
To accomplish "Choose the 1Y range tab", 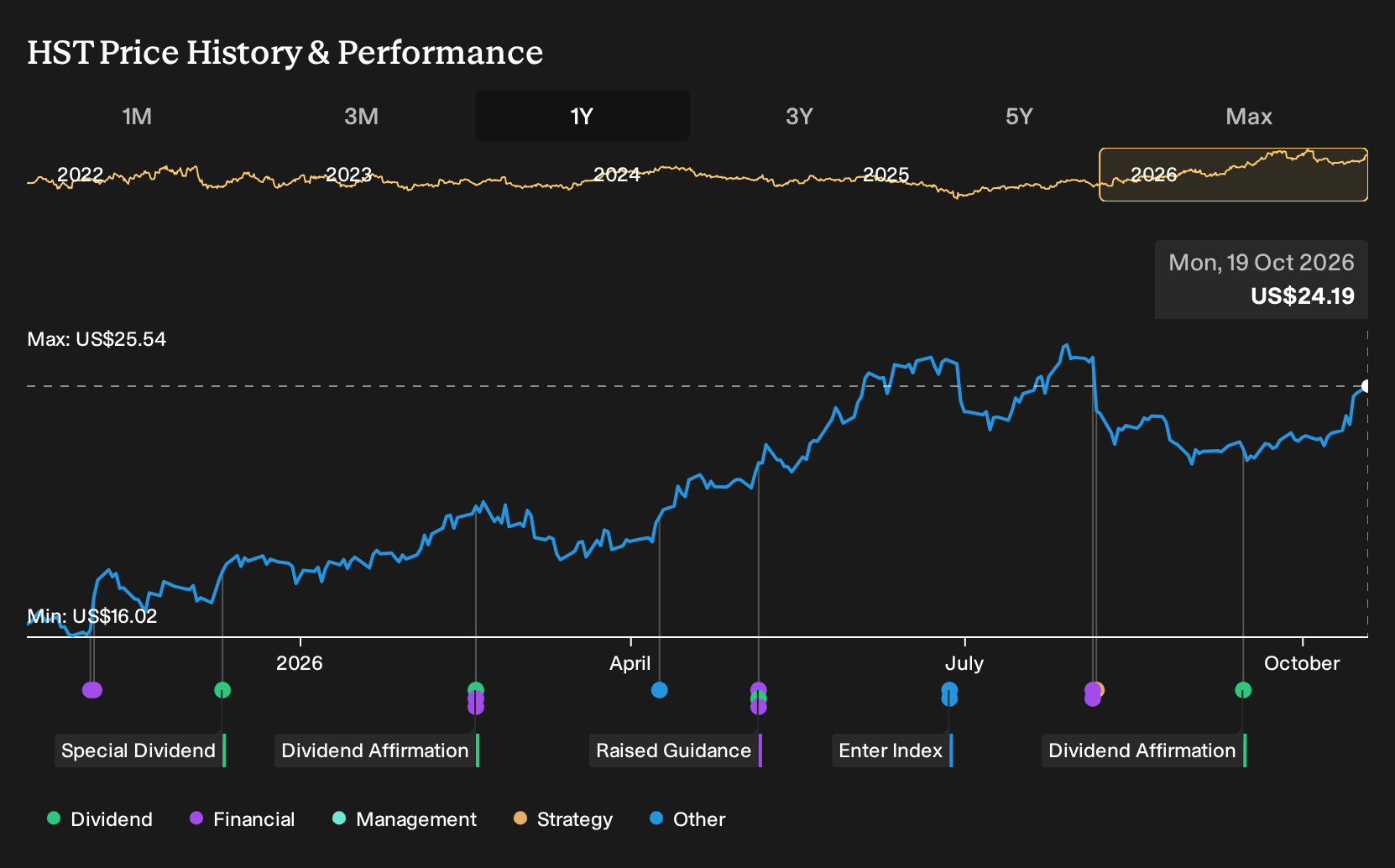I will 582,116.
